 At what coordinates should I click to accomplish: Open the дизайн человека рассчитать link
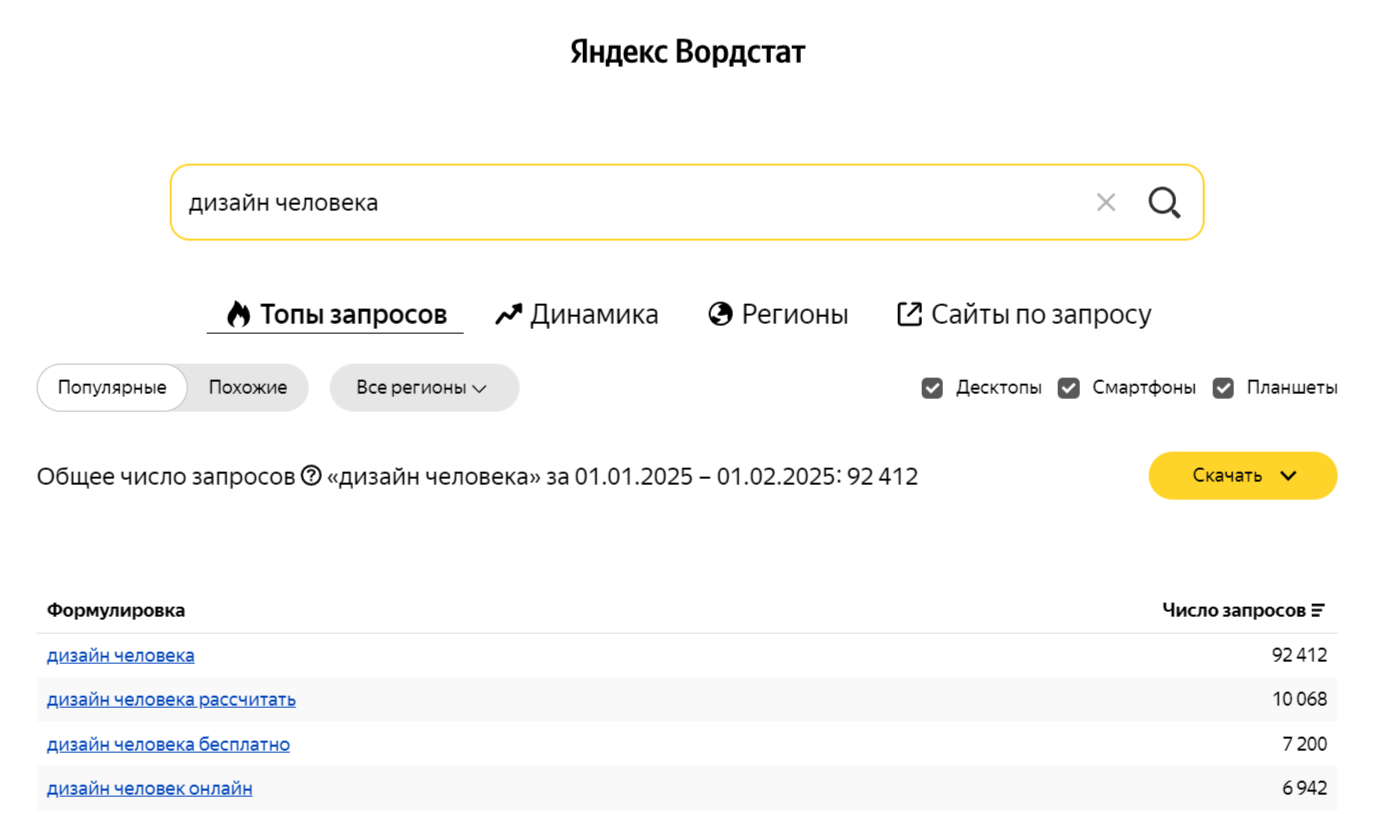[171, 700]
